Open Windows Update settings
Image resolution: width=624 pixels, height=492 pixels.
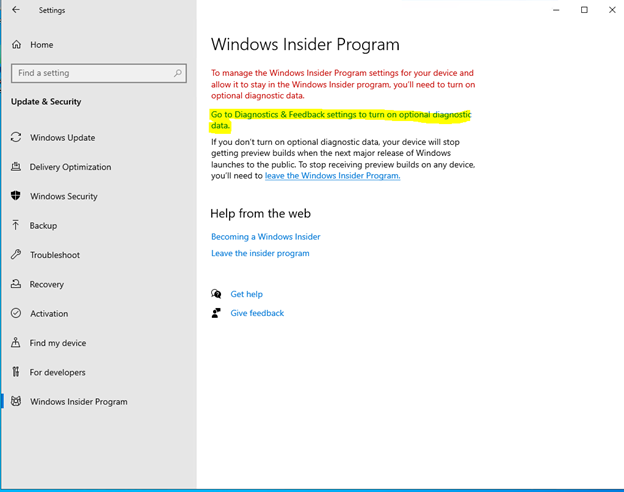62,138
